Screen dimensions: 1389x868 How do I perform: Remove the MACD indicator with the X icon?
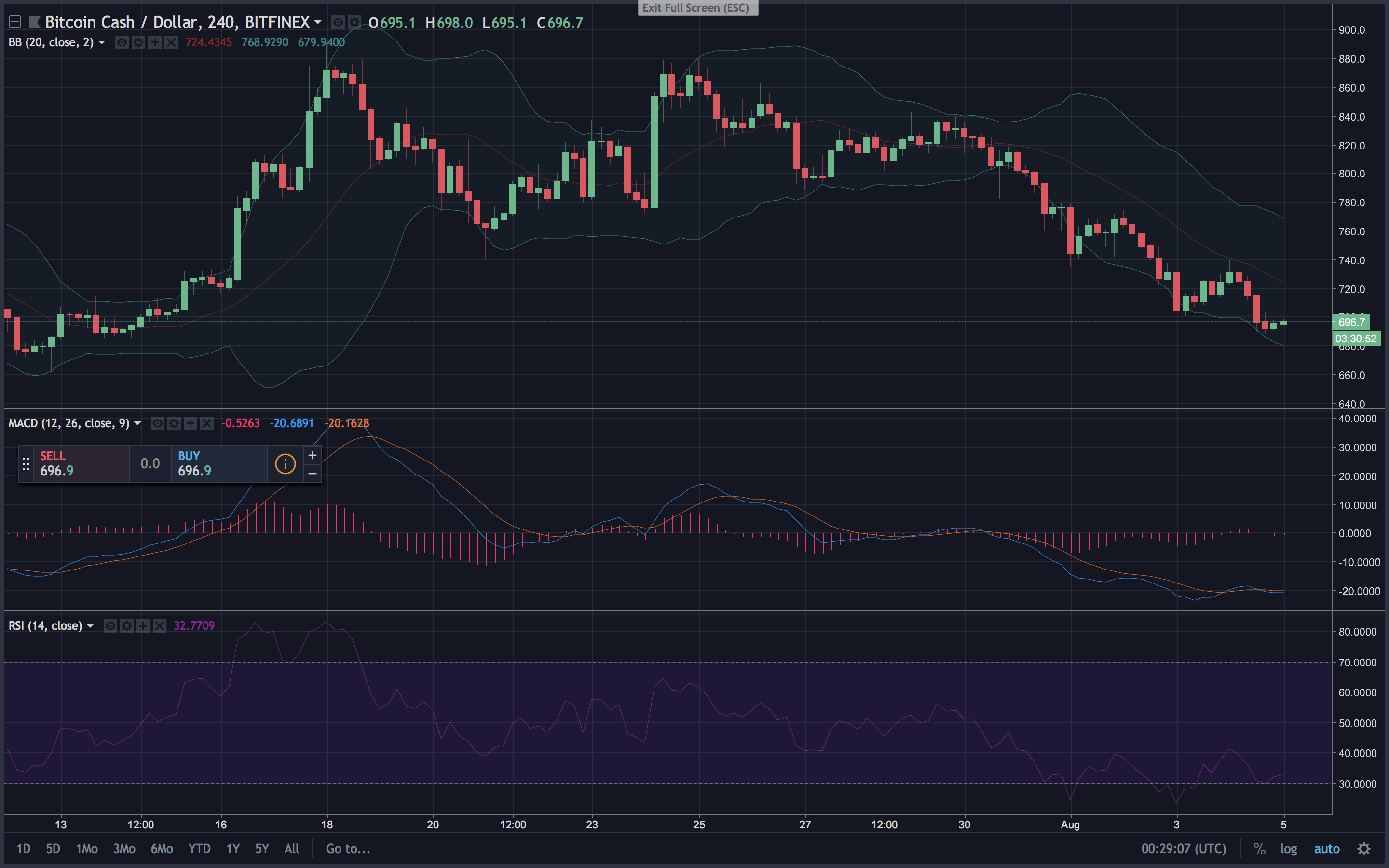pos(206,424)
